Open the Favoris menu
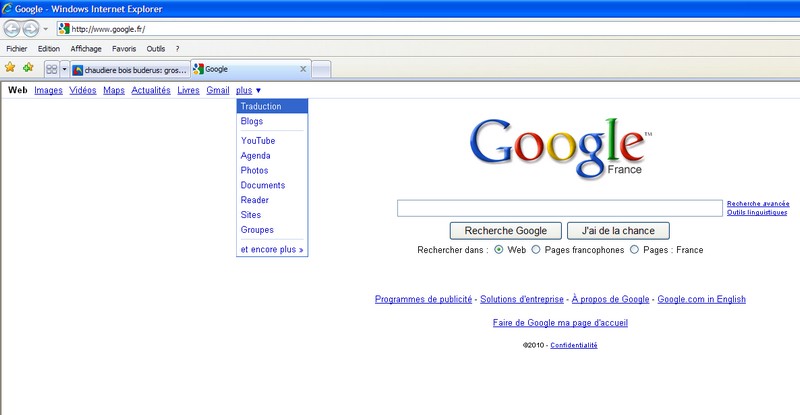Image resolution: width=800 pixels, height=415 pixels. point(124,48)
